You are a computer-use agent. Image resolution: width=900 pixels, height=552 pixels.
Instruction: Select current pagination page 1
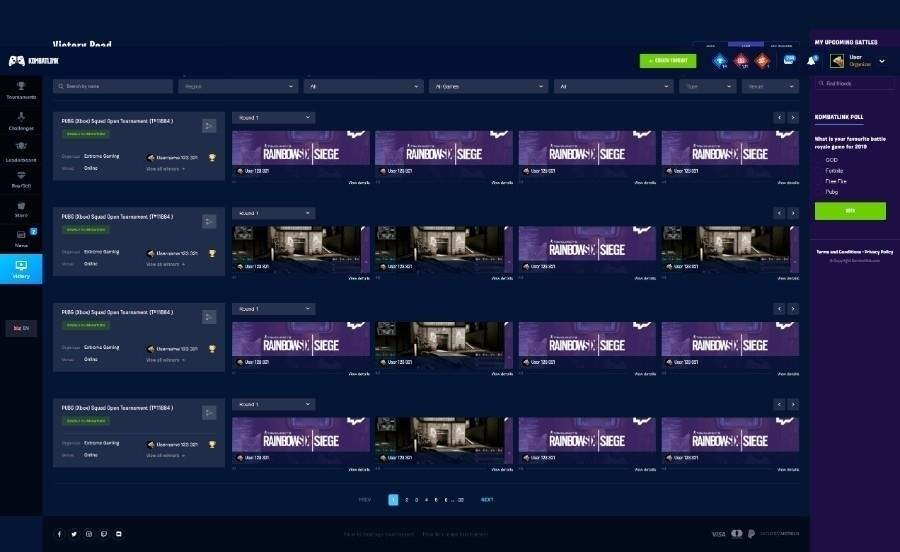point(393,500)
